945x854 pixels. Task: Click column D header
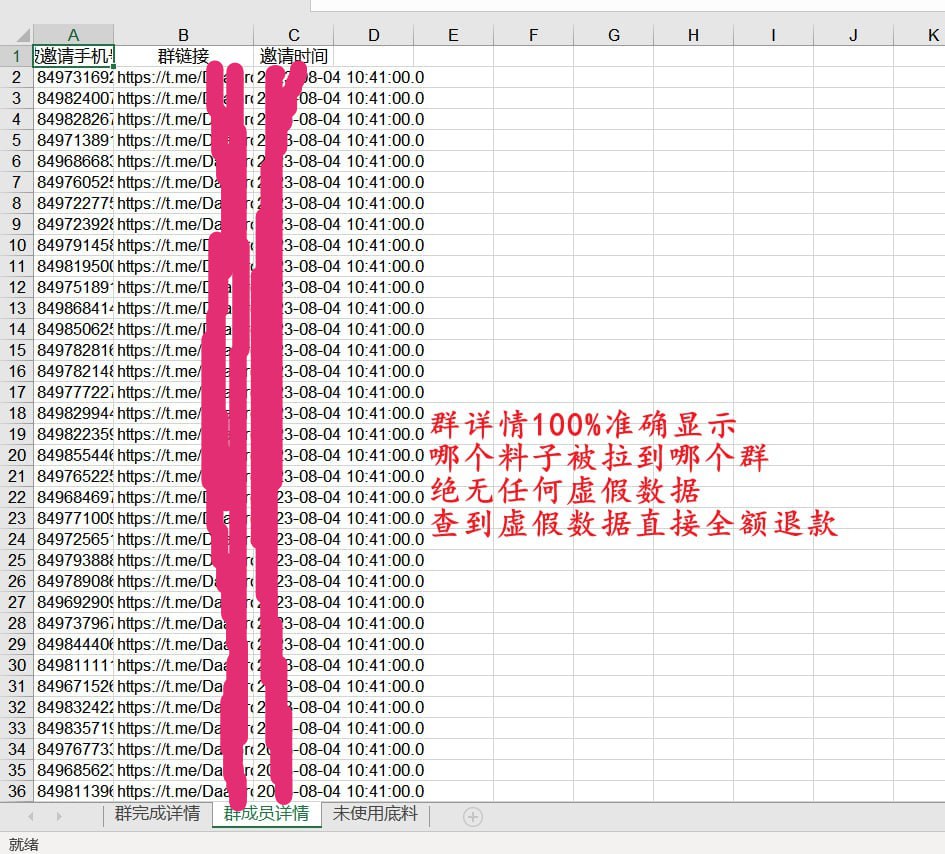[373, 35]
